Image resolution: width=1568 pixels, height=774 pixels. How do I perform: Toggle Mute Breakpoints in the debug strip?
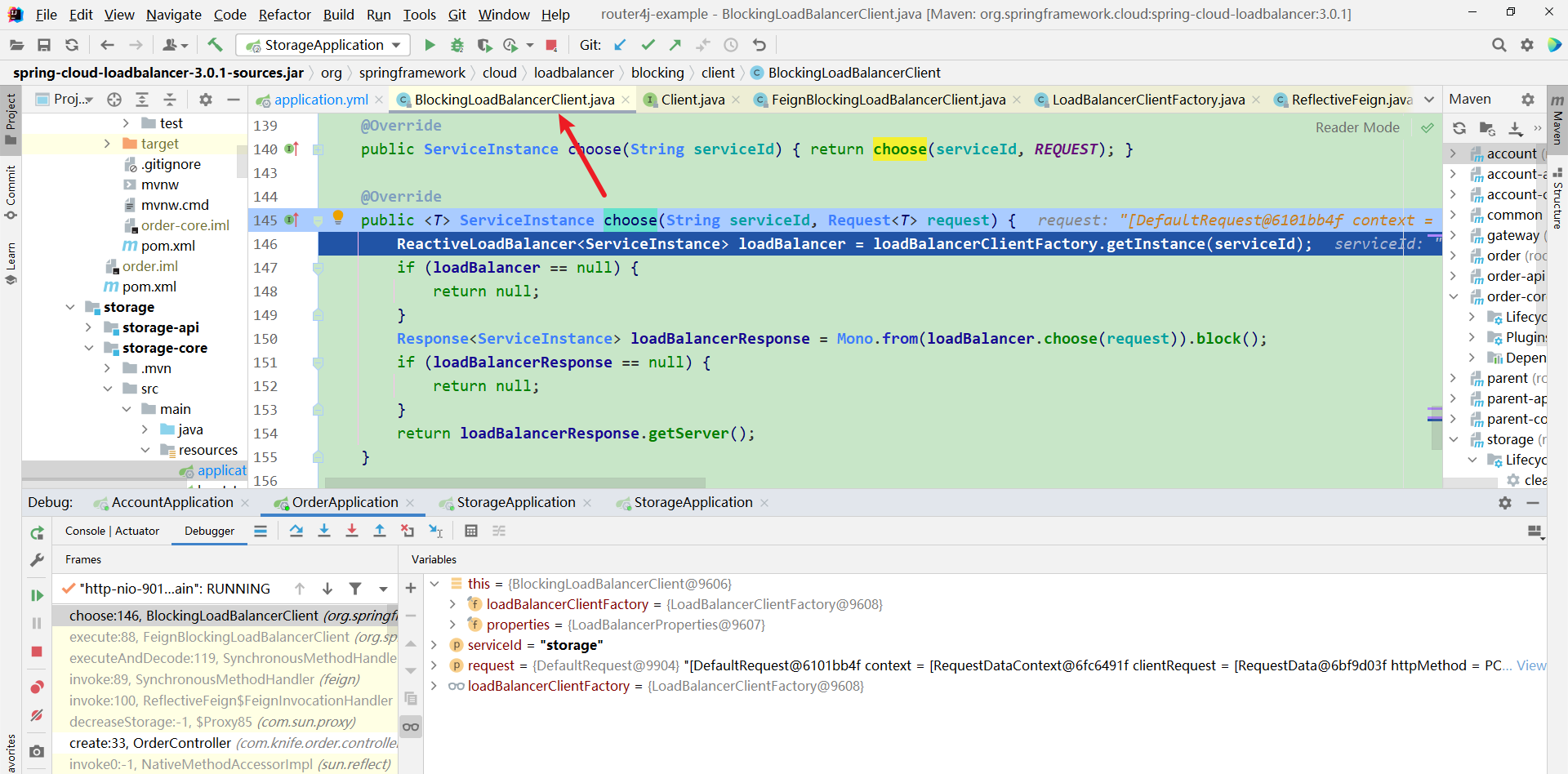[36, 715]
